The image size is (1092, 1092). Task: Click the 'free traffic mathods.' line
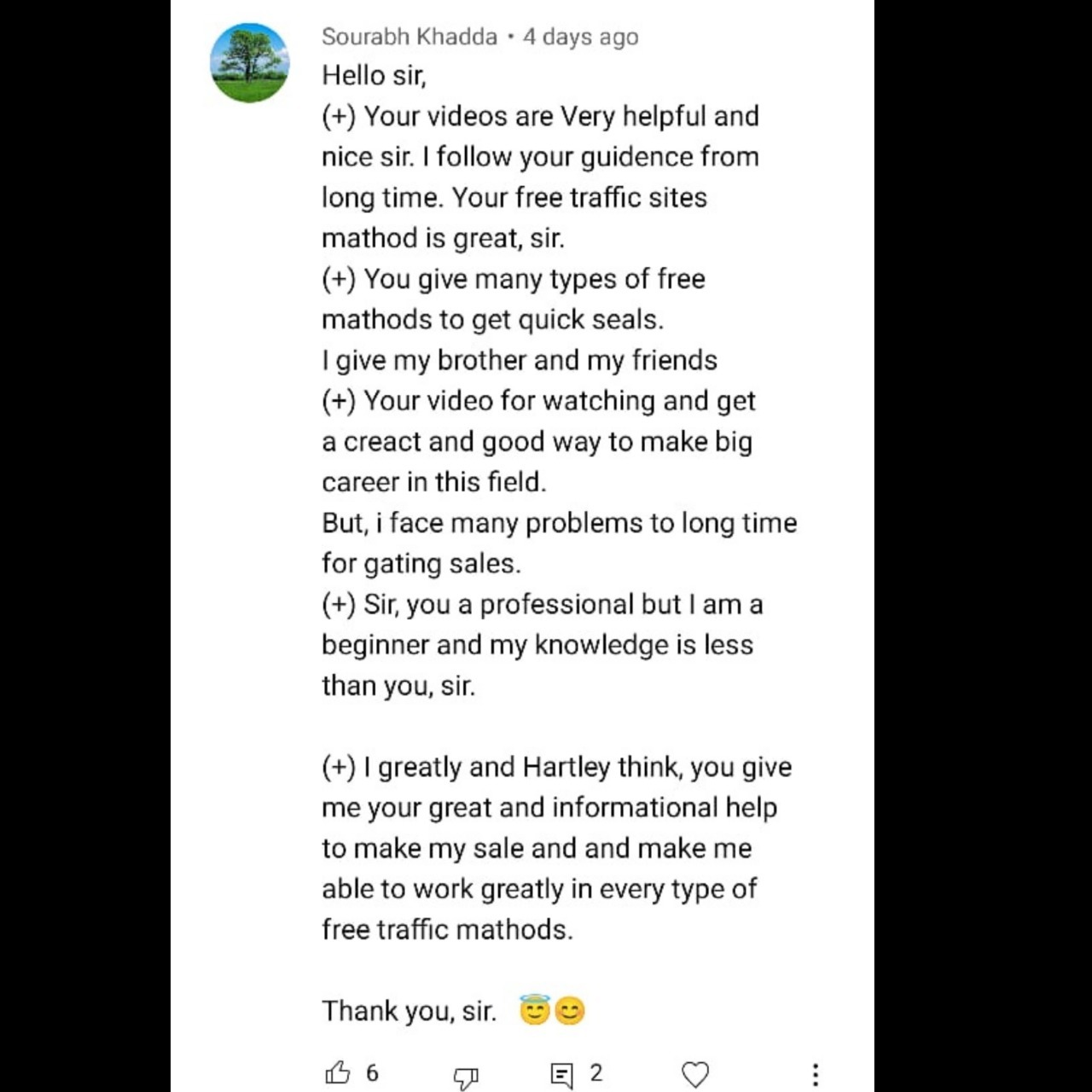(x=447, y=929)
